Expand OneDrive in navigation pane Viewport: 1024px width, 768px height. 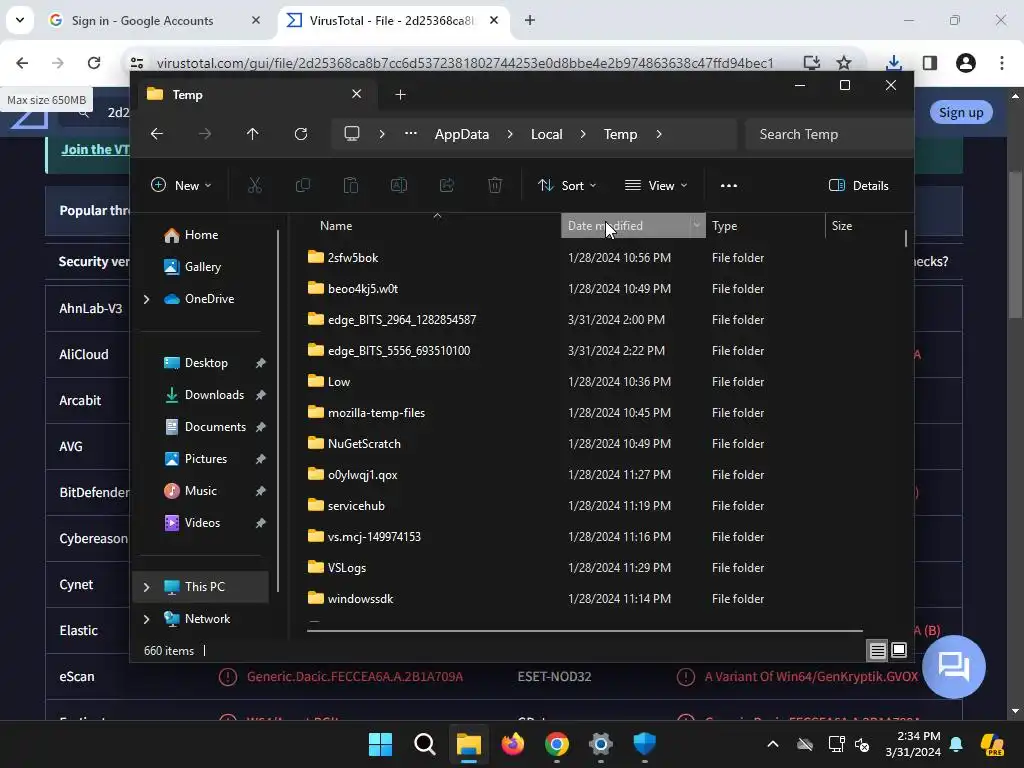click(146, 299)
